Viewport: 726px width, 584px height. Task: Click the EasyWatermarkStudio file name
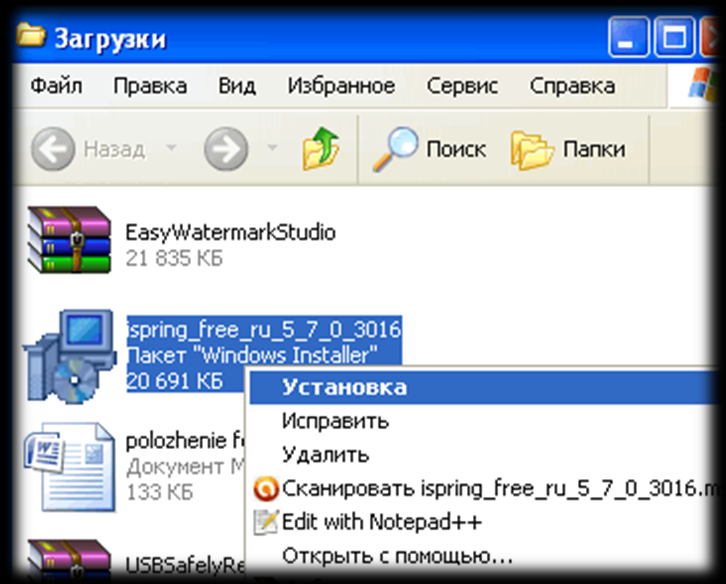coord(231,232)
